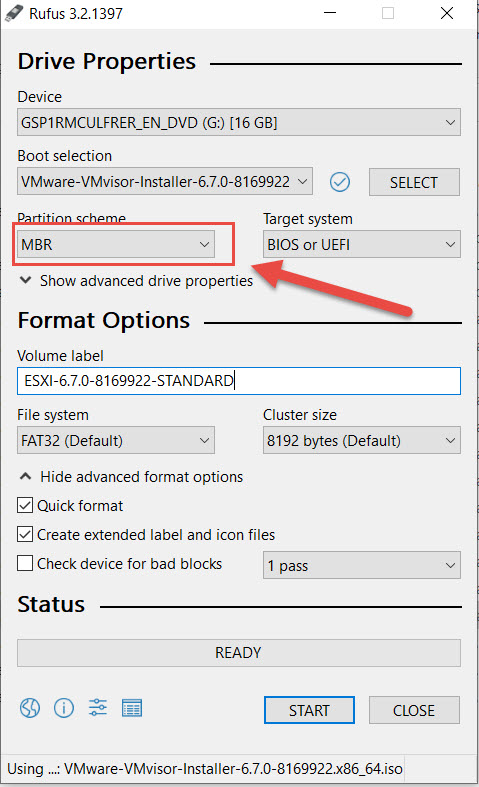Open the About info icon
The height and width of the screenshot is (787, 479).
coord(64,708)
